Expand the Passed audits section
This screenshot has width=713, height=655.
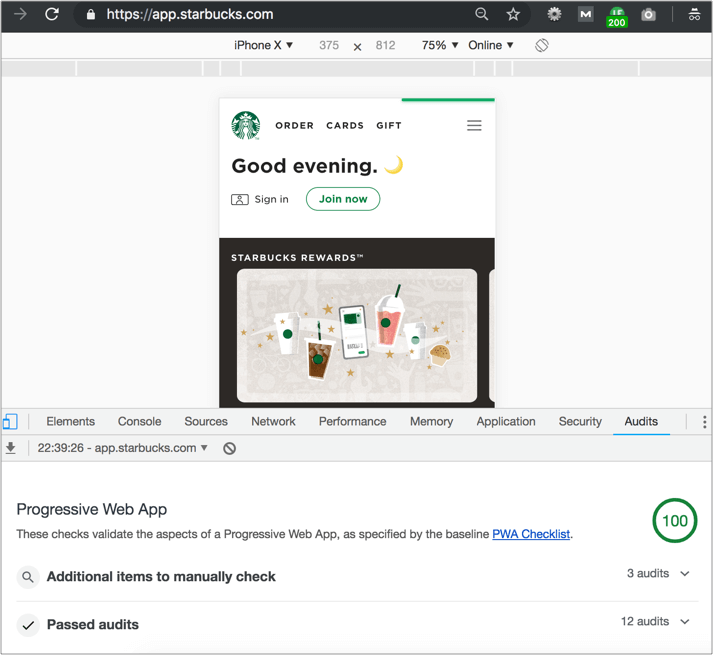point(357,625)
